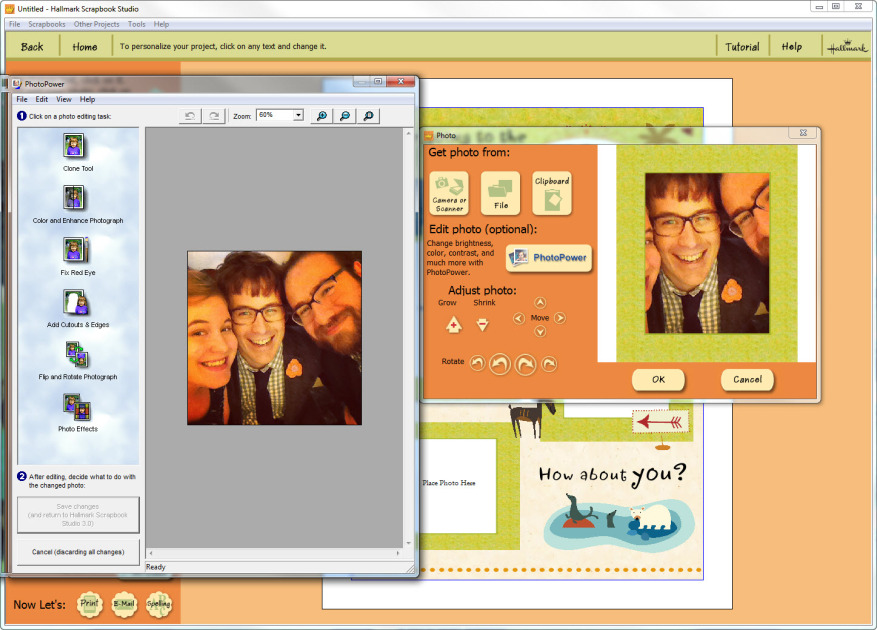Click the Shrink photo arrow icon
Screen dimensions: 877x630
(482, 325)
